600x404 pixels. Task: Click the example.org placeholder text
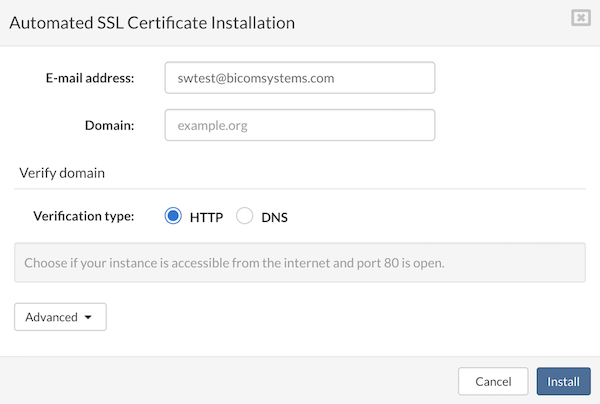point(212,126)
